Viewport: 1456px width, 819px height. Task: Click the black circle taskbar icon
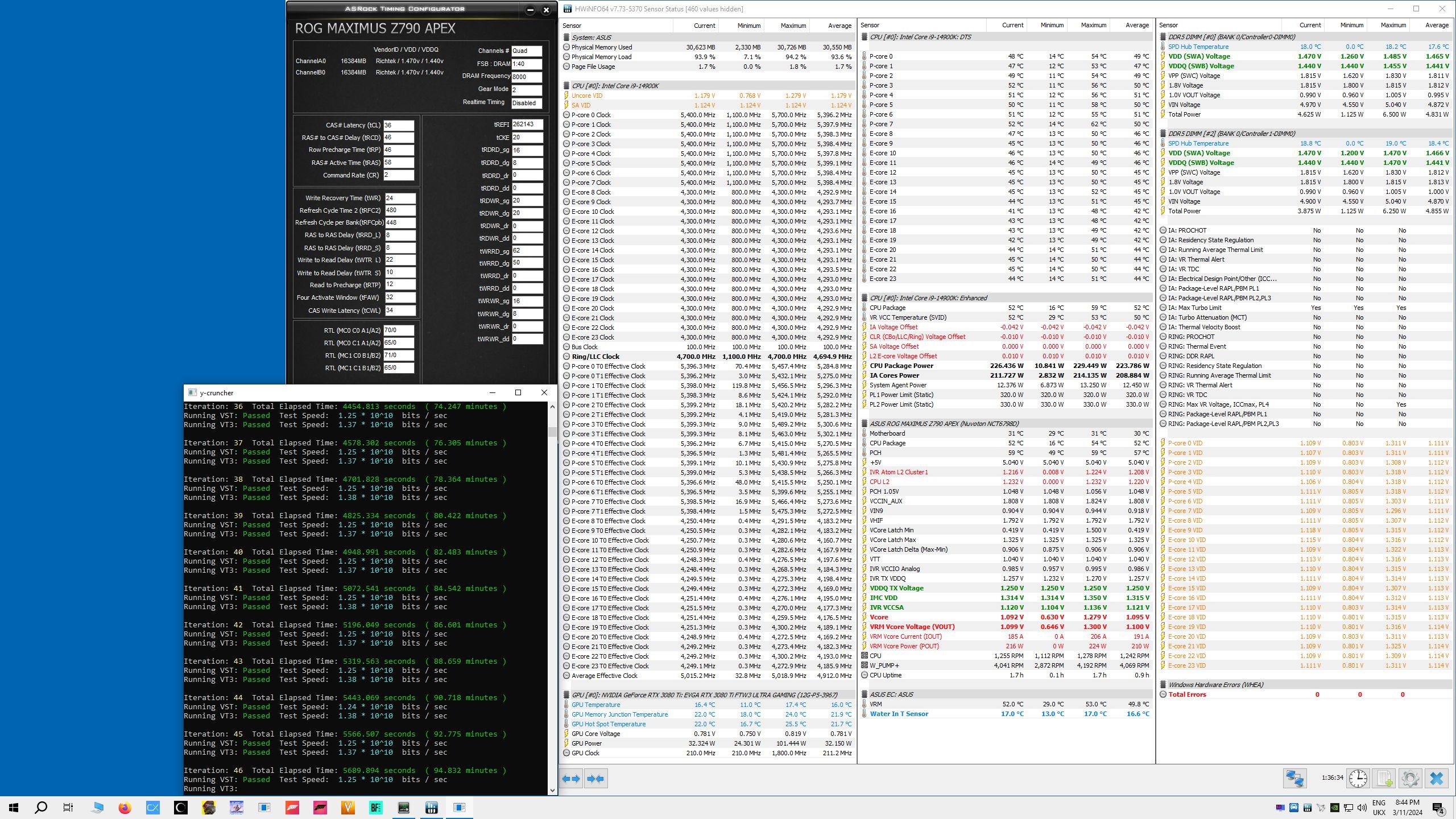pos(180,807)
